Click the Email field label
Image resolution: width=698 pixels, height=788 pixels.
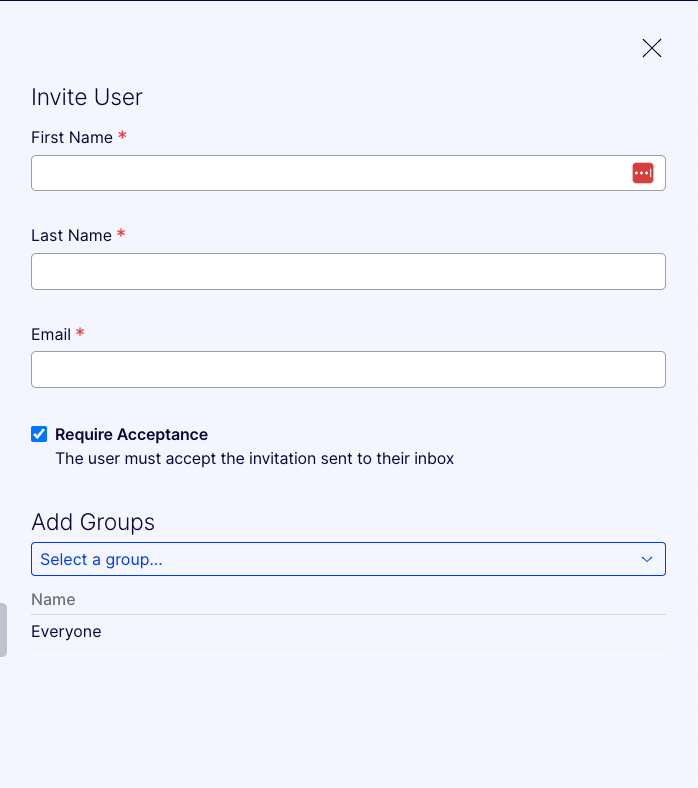click(x=51, y=334)
